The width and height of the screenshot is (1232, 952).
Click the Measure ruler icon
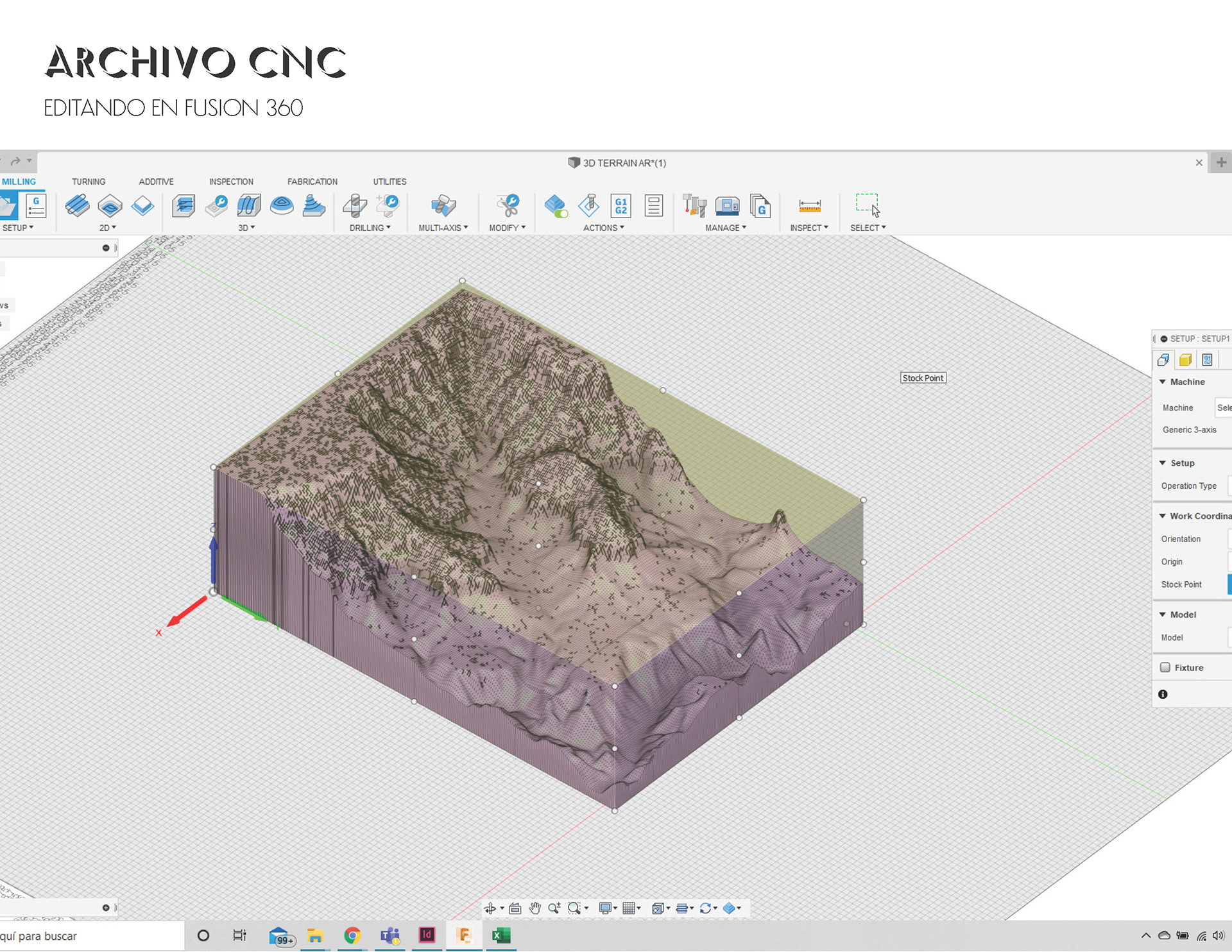(x=809, y=206)
